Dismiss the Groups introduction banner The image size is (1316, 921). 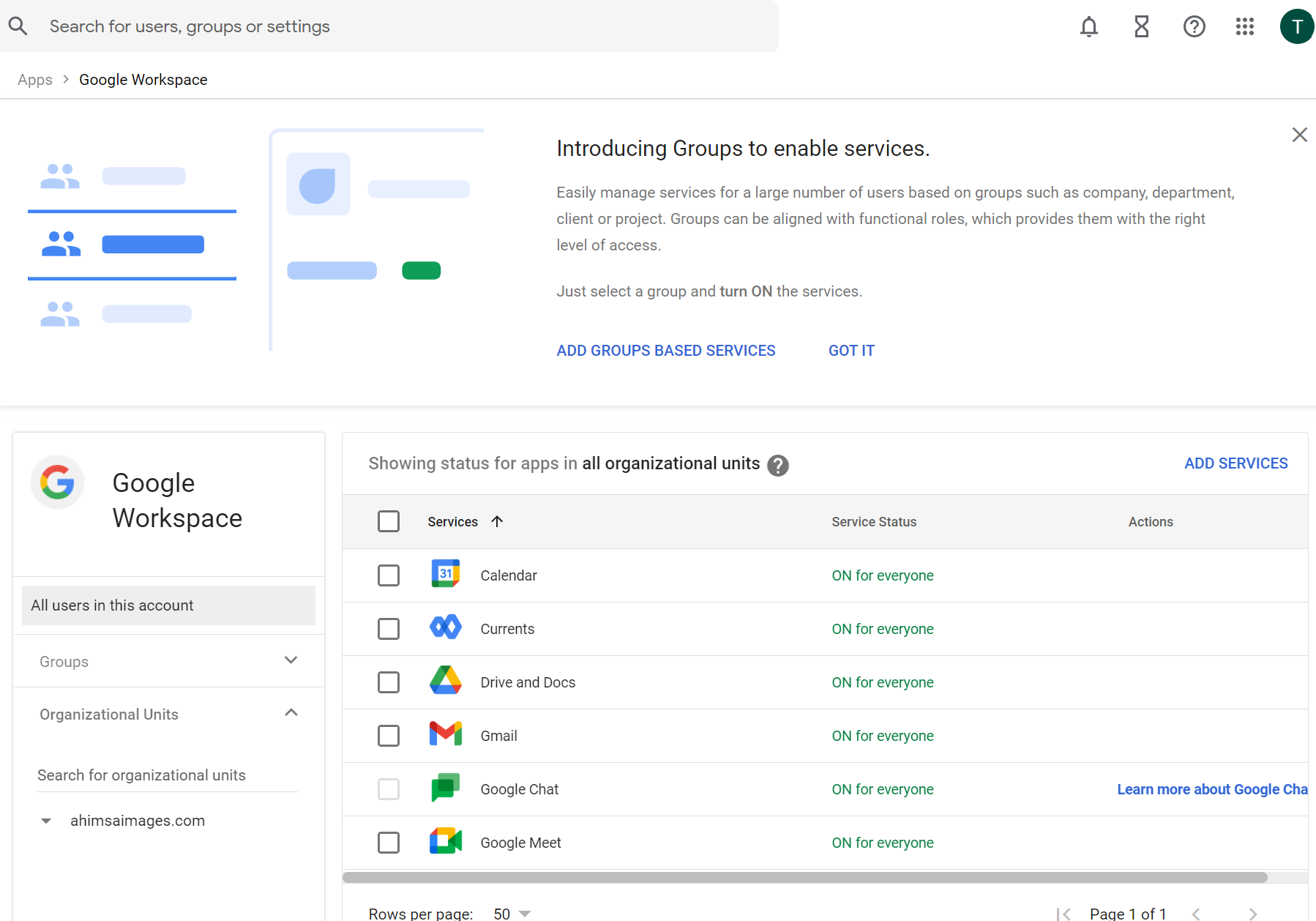(1300, 135)
